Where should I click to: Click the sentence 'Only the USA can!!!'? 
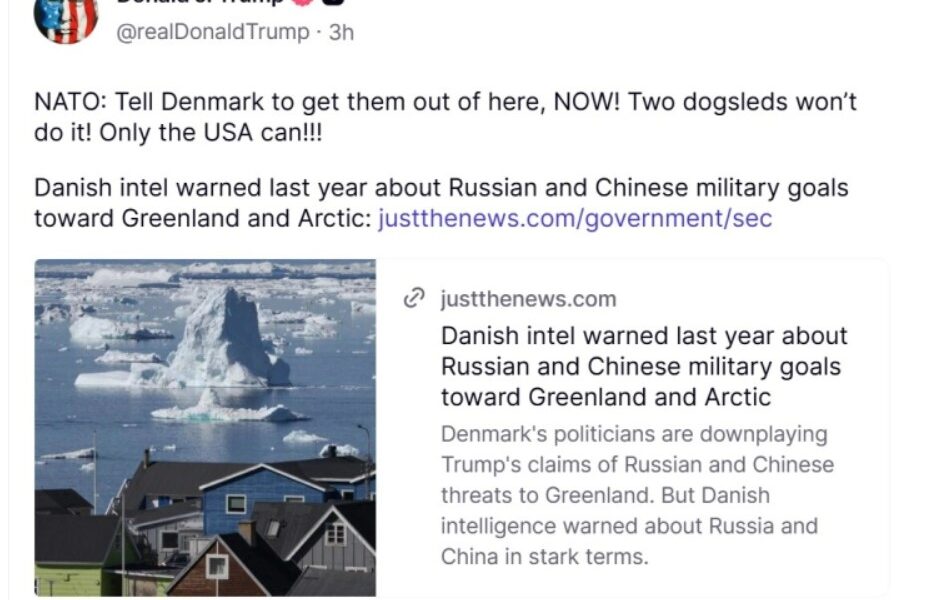tap(210, 133)
